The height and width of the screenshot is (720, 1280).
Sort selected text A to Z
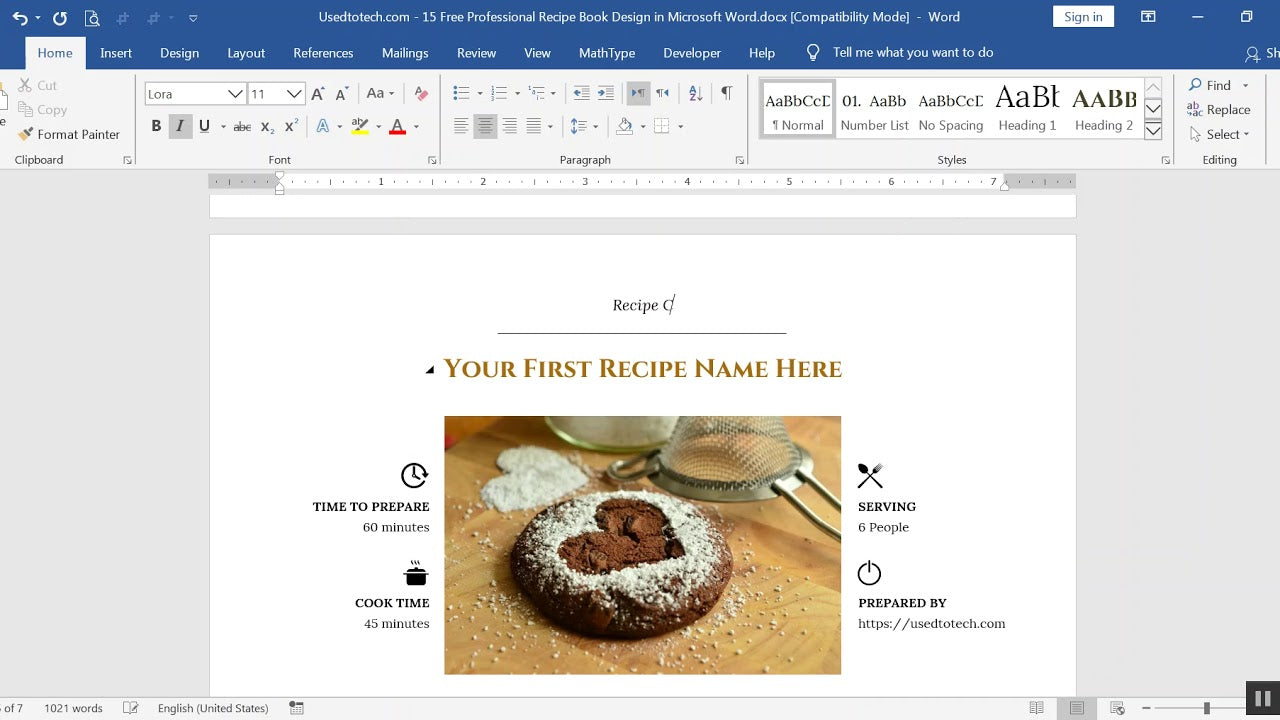coord(696,94)
